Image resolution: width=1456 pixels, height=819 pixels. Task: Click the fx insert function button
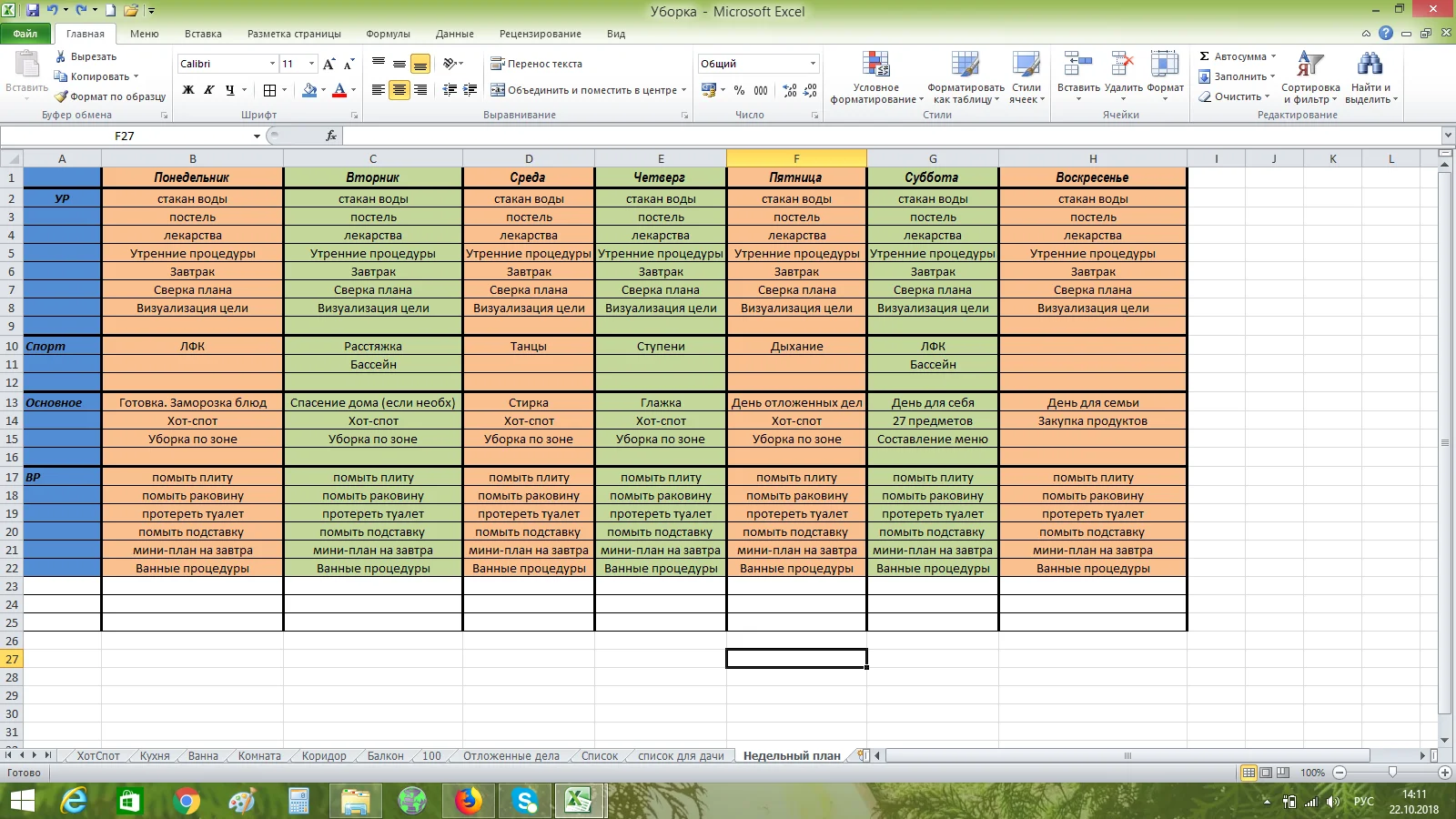pyautogui.click(x=331, y=136)
